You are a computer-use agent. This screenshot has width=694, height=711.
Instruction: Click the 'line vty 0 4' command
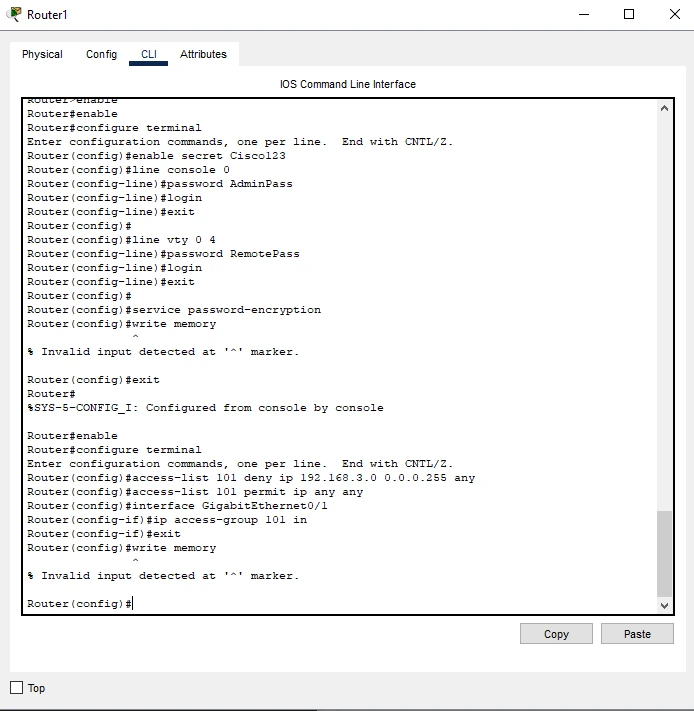(121, 239)
